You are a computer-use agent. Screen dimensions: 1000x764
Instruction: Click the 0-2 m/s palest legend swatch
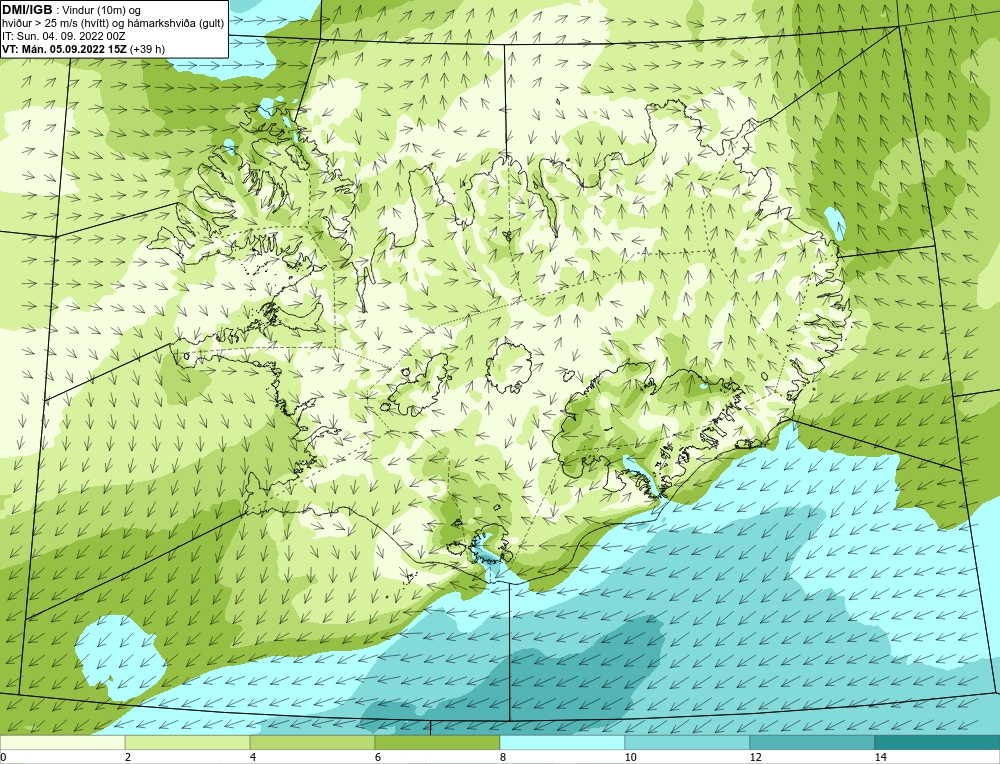pos(62,742)
